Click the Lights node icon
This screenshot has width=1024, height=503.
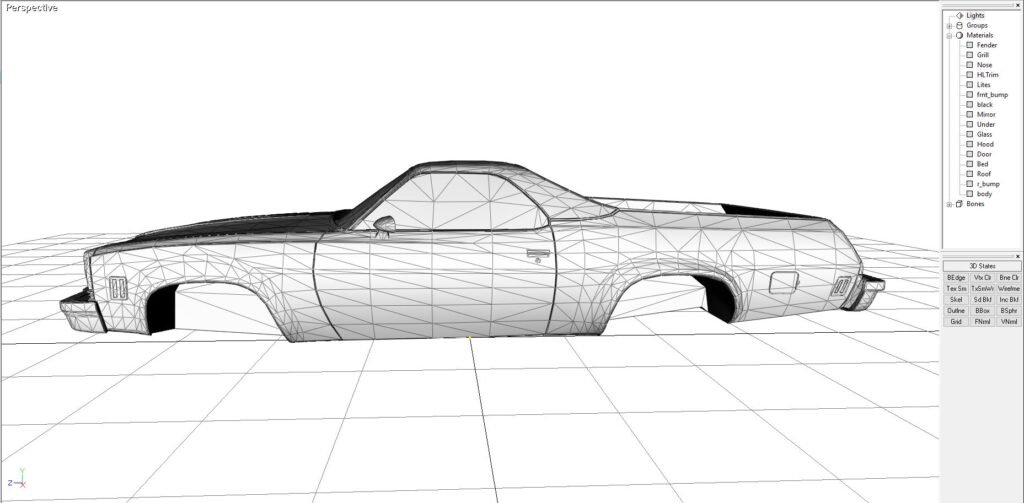coord(959,16)
